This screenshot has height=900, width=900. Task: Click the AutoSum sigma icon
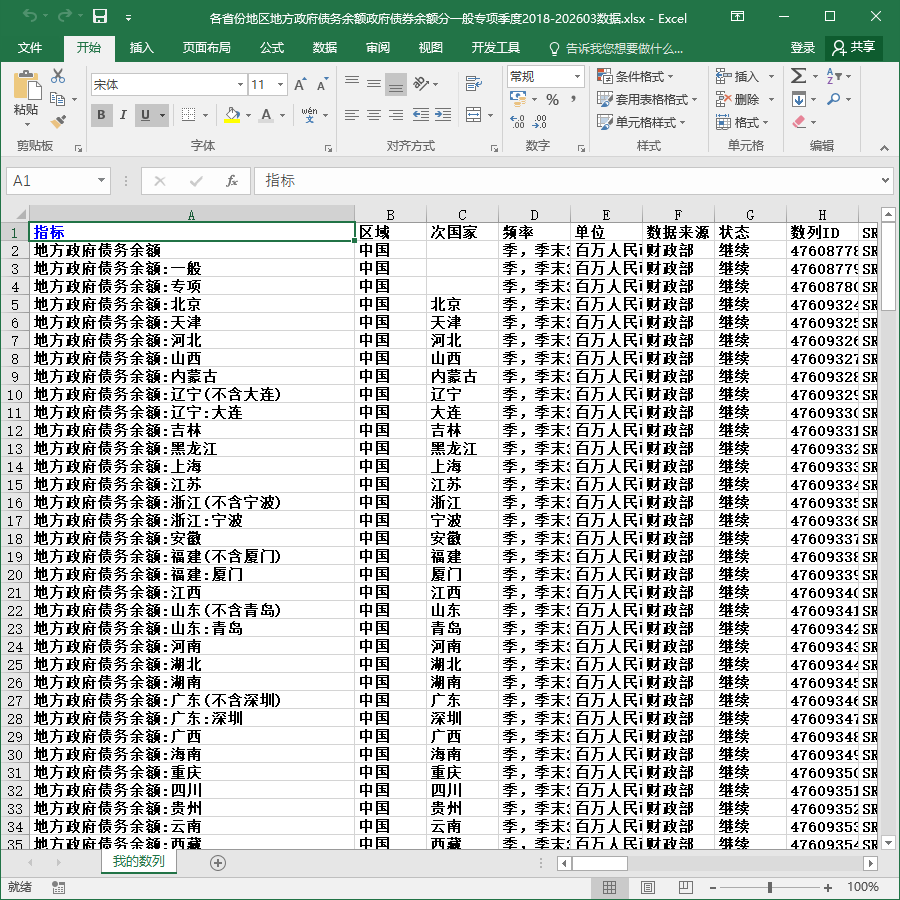[798, 76]
